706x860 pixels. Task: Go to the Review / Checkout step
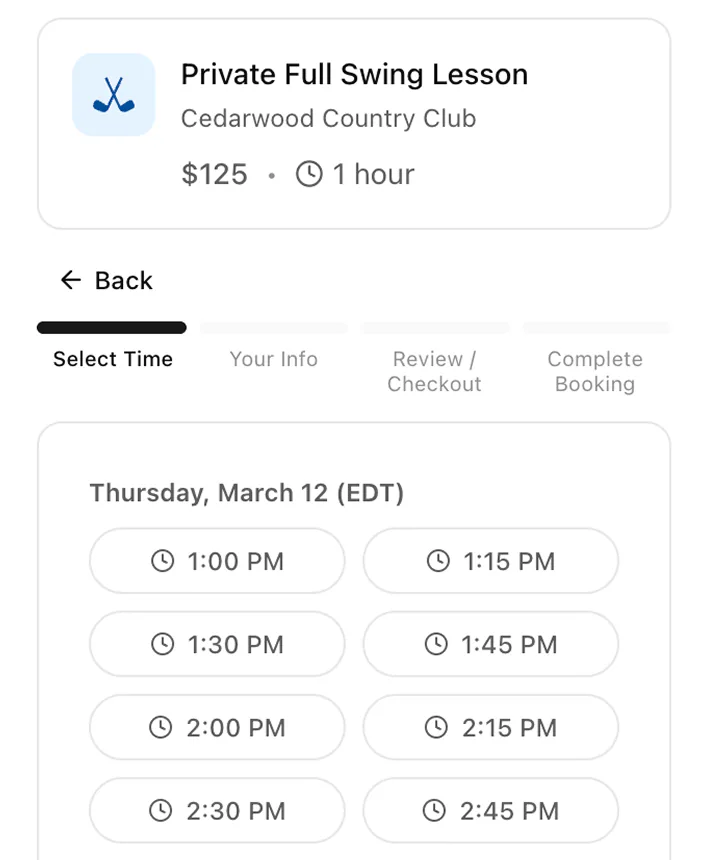[434, 371]
